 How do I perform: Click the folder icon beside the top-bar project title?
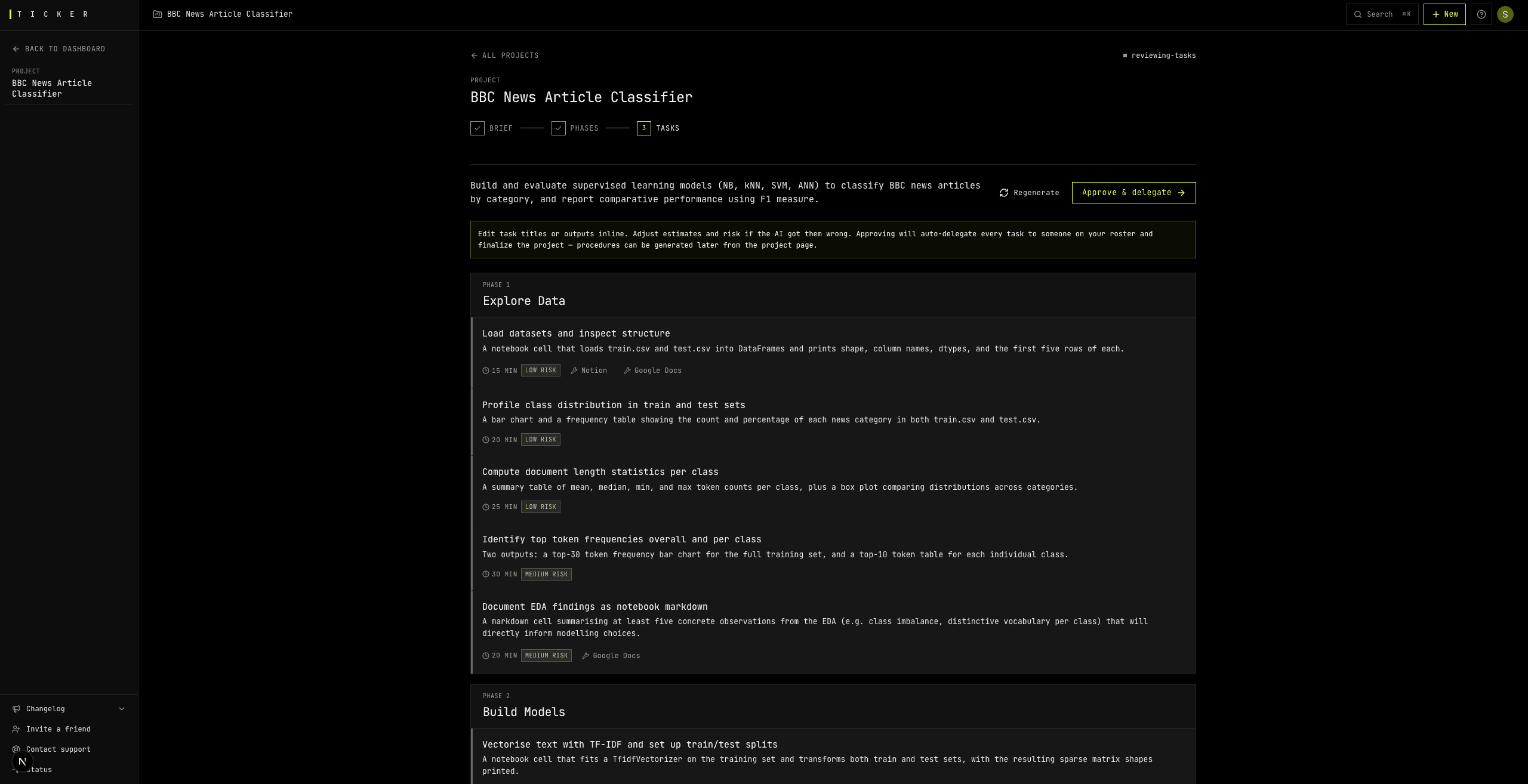coord(158,14)
